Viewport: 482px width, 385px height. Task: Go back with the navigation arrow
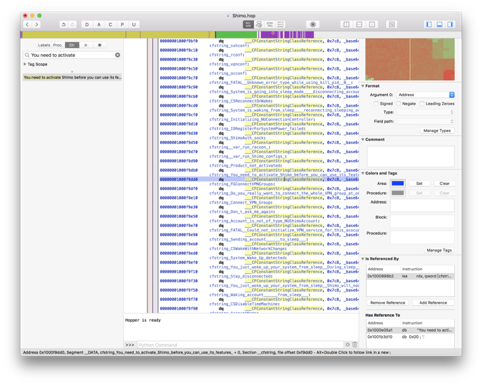(28, 24)
